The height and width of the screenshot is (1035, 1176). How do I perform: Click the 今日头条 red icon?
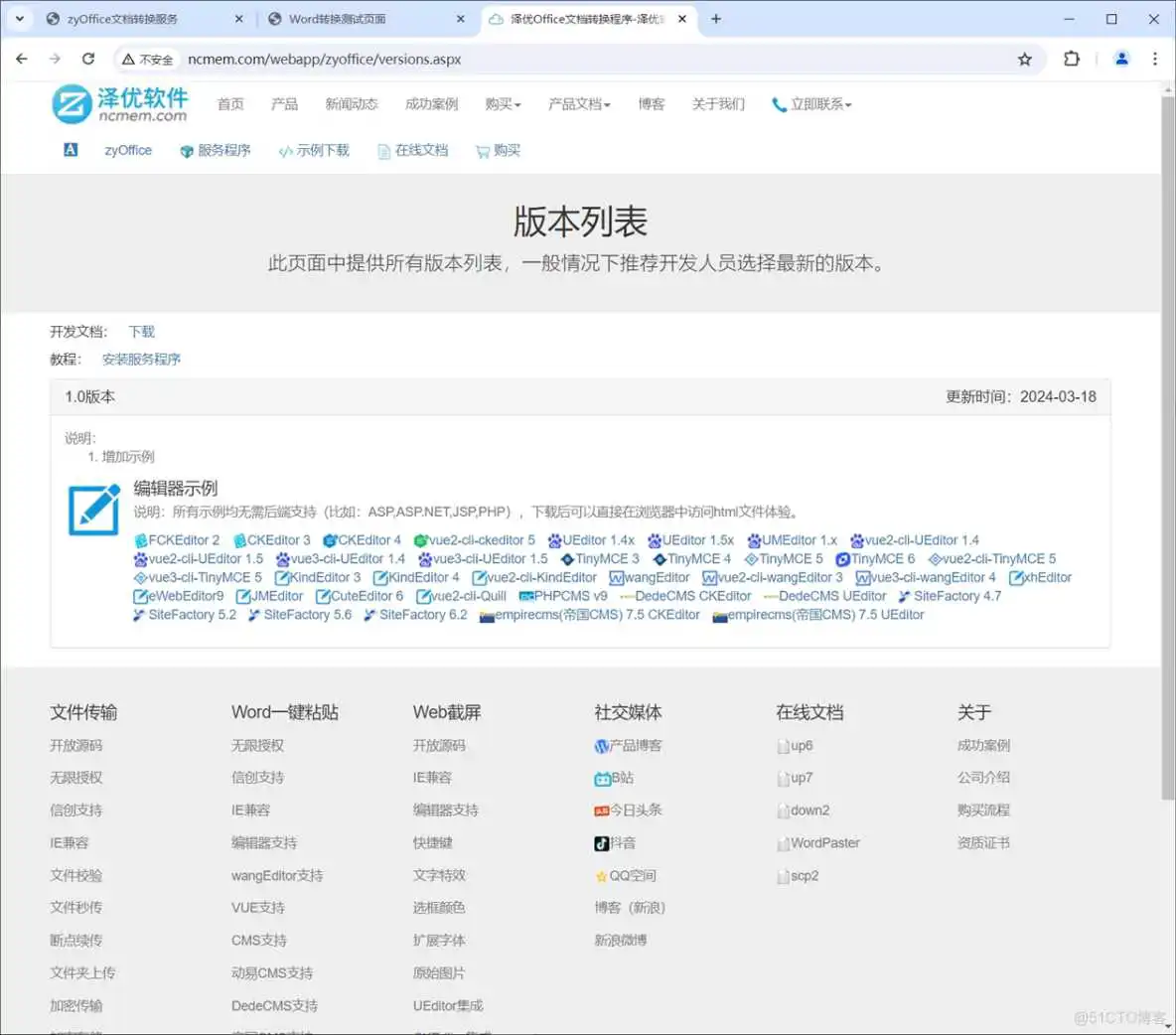(x=601, y=810)
